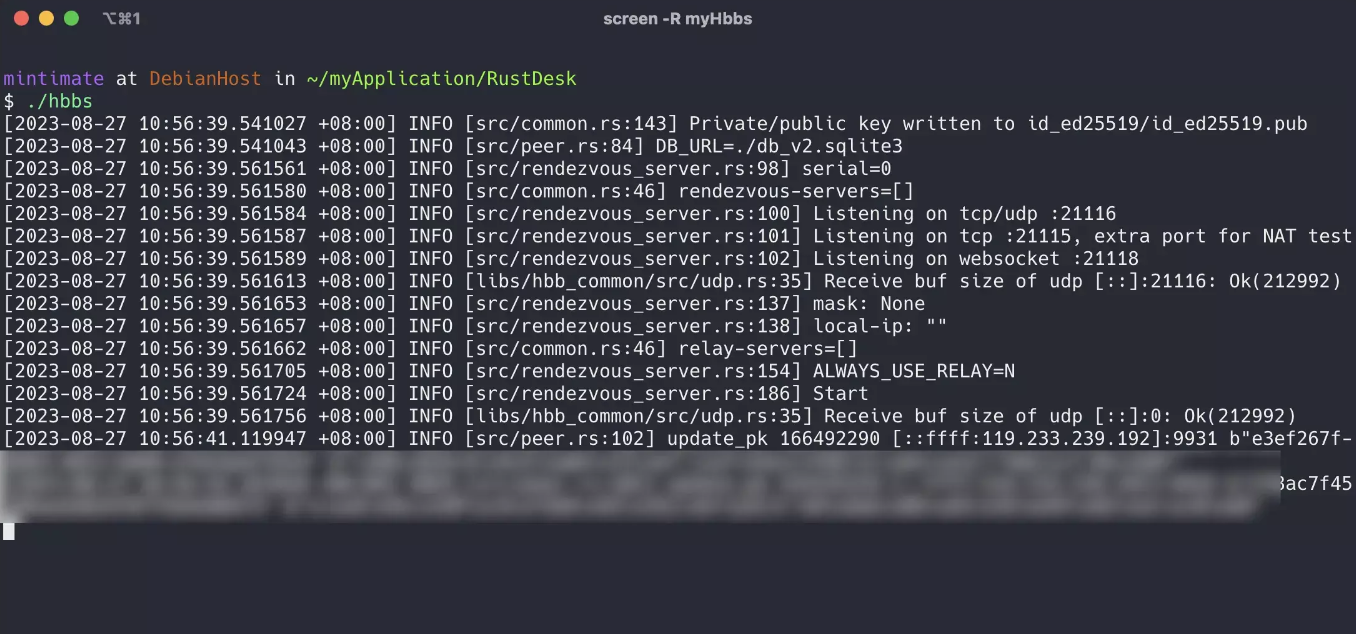
Task: Click the "relay-servers=[]" log entry
Action: (x=768, y=349)
